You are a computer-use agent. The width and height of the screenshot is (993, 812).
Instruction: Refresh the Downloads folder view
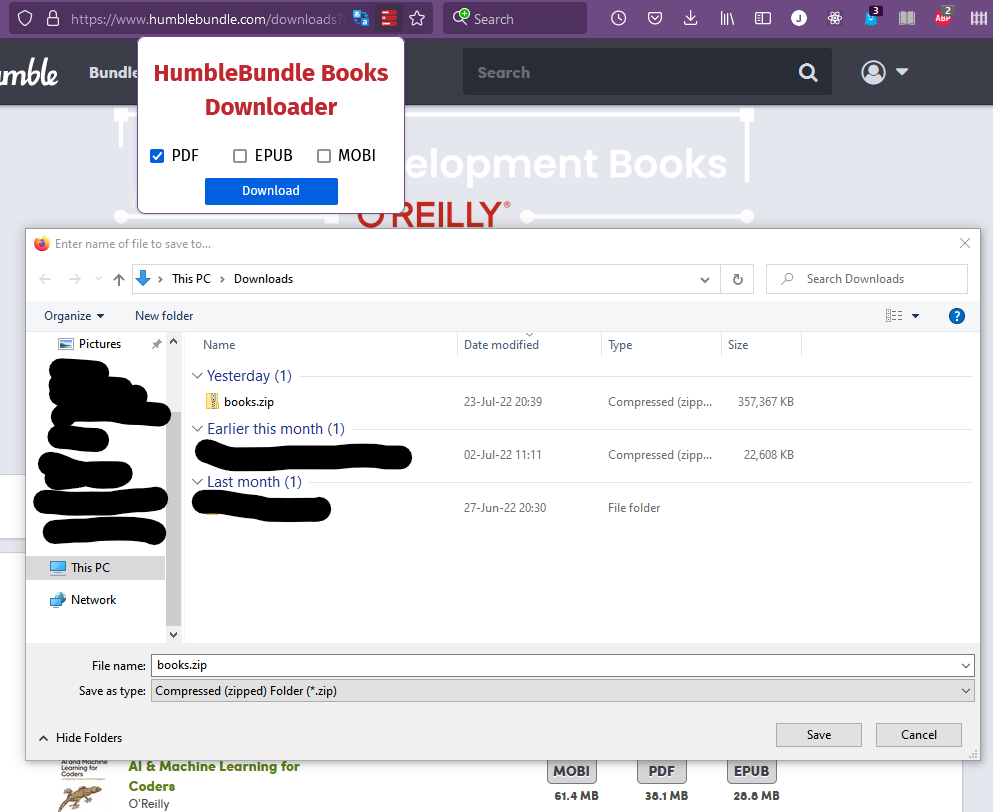pos(738,279)
